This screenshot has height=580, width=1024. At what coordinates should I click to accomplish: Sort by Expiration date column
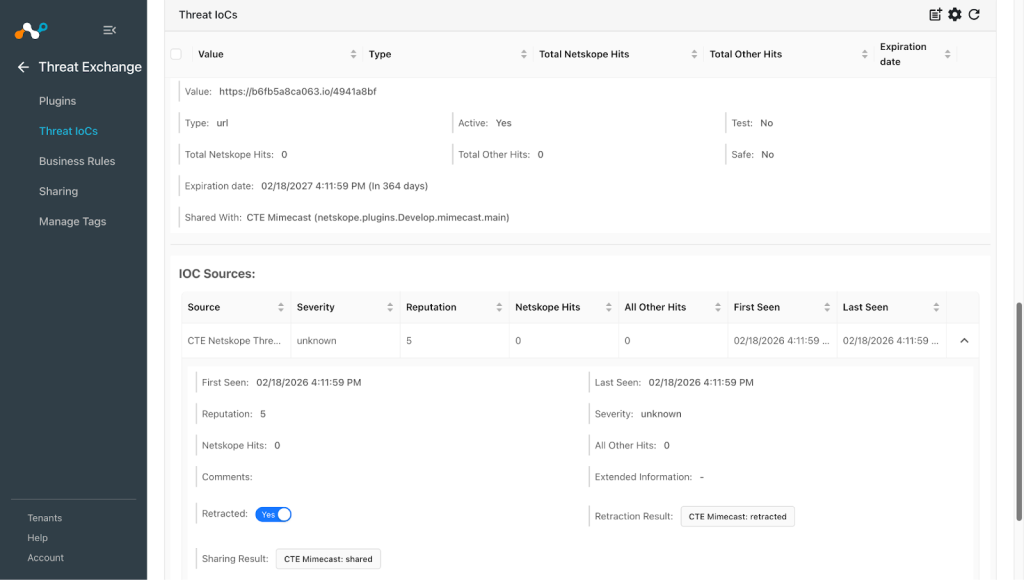(948, 54)
